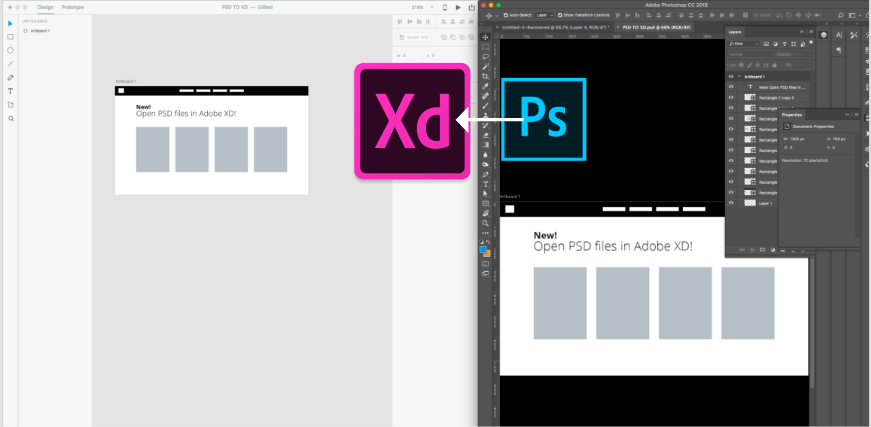
Task: Click the Artboard 1 label on XD canvas
Action: coord(126,82)
